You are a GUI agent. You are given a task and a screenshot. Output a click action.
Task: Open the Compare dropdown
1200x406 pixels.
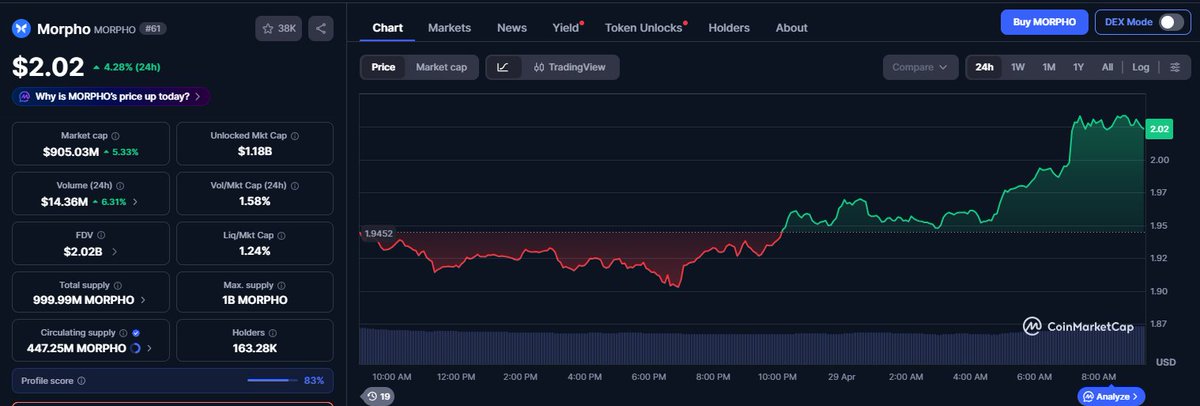pyautogui.click(x=920, y=67)
